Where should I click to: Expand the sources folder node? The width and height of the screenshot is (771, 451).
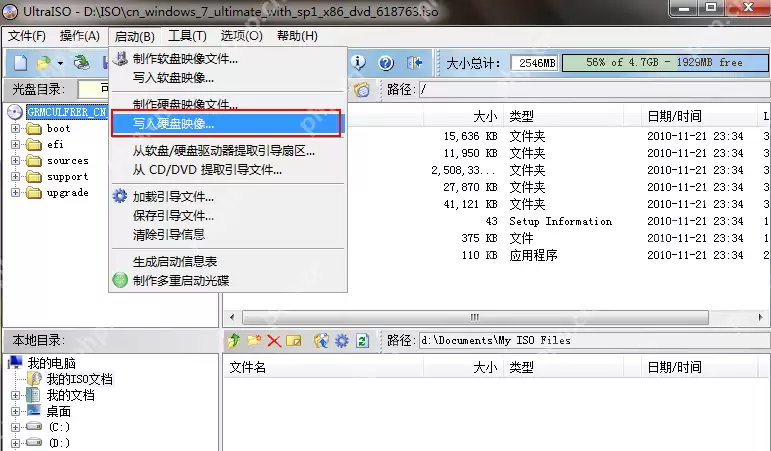tap(15, 160)
